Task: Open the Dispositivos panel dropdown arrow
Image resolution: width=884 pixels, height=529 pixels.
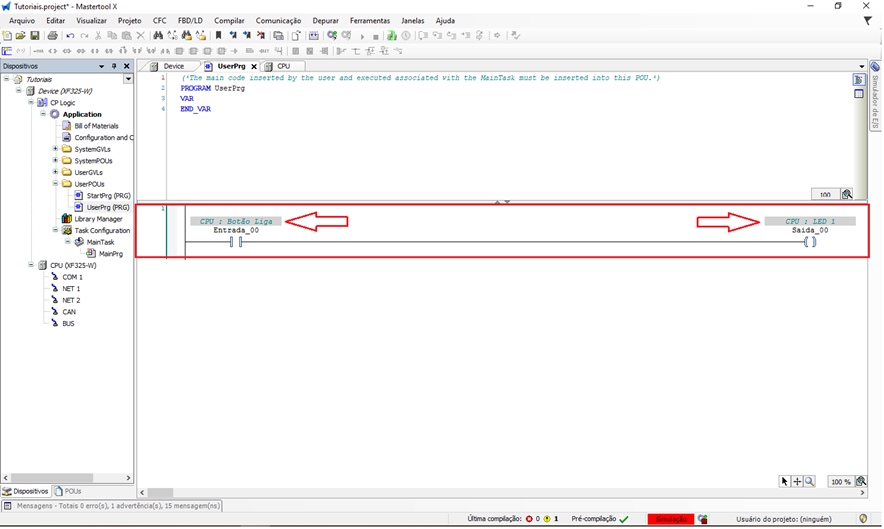Action: [x=102, y=66]
